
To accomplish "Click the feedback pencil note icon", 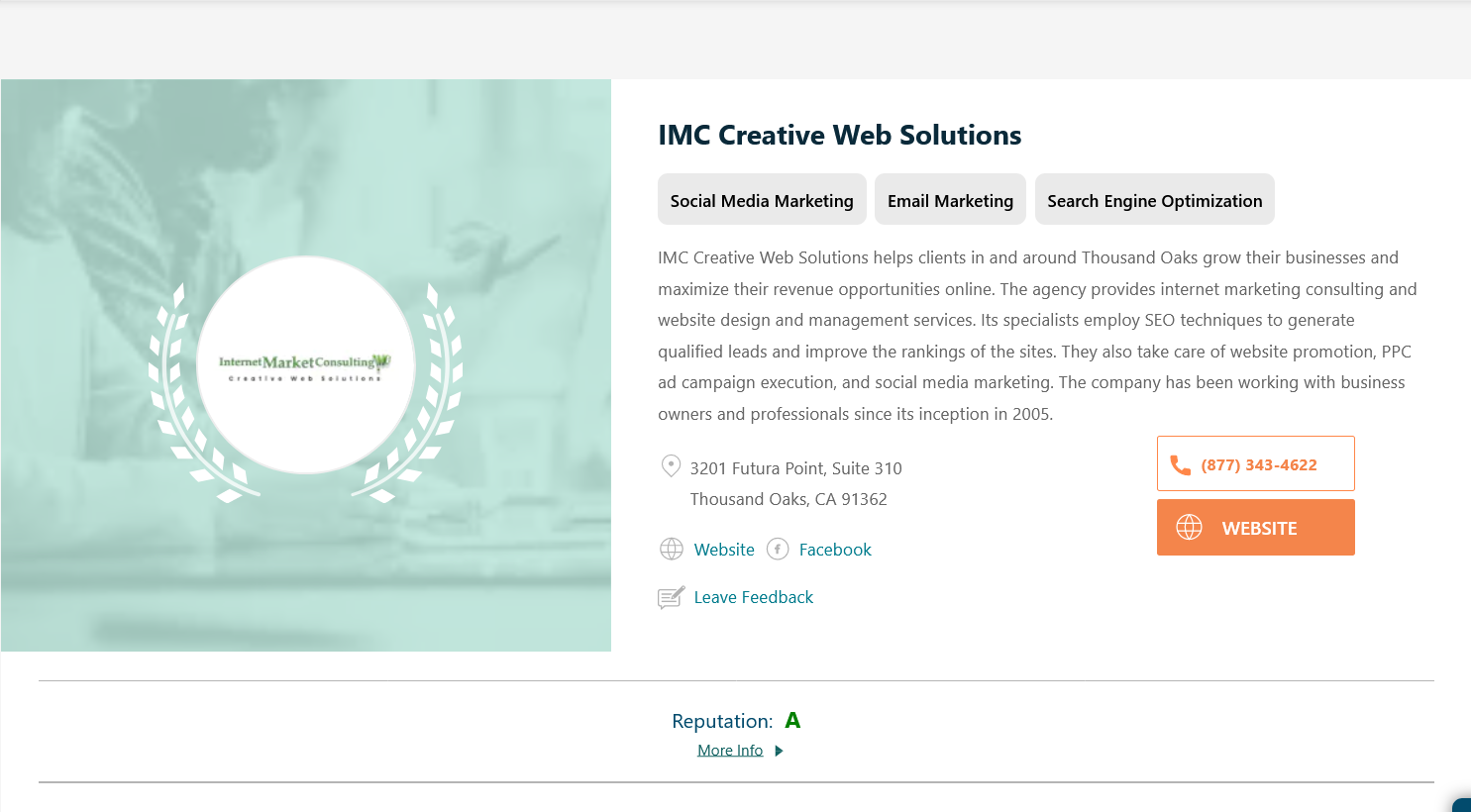I will (x=672, y=597).
